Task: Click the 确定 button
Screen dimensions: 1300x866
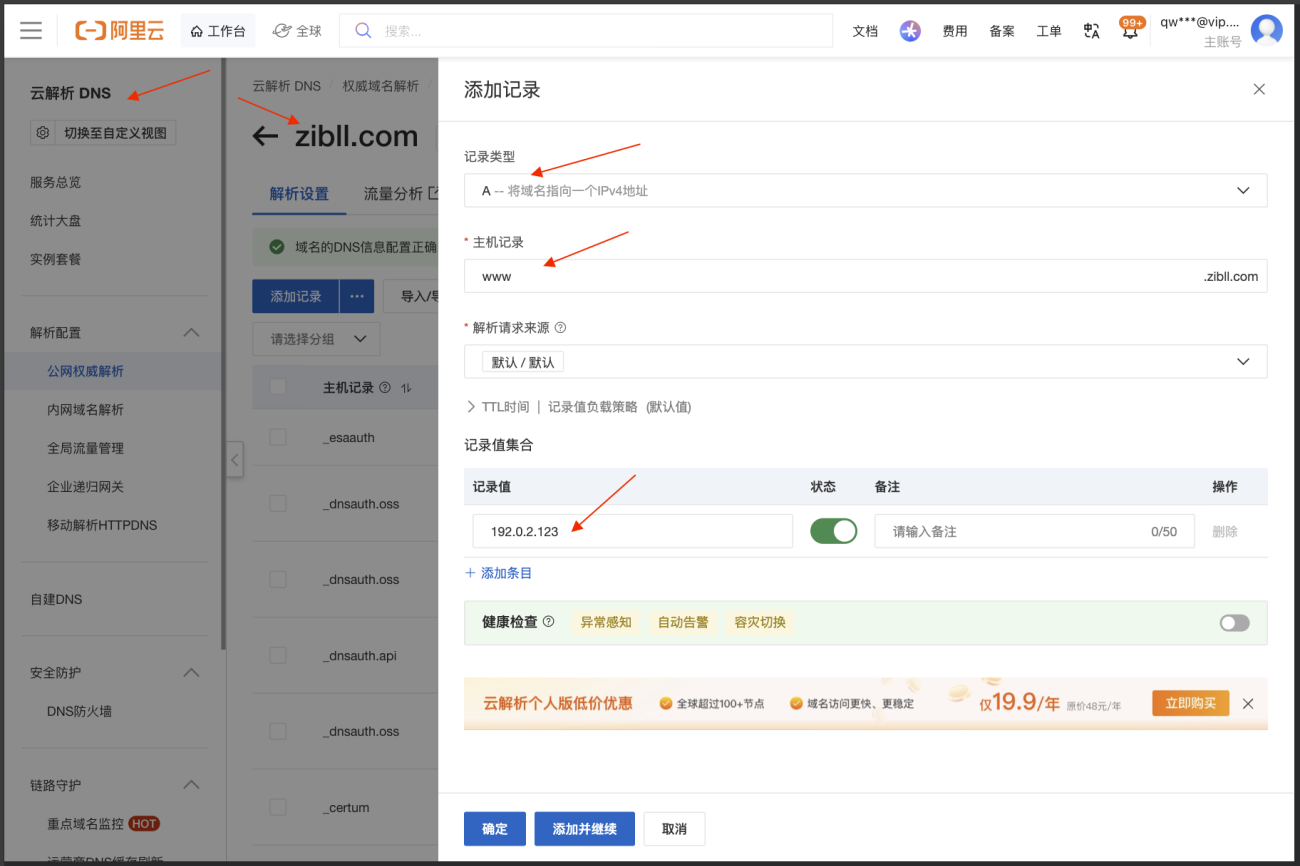Action: tap(495, 829)
